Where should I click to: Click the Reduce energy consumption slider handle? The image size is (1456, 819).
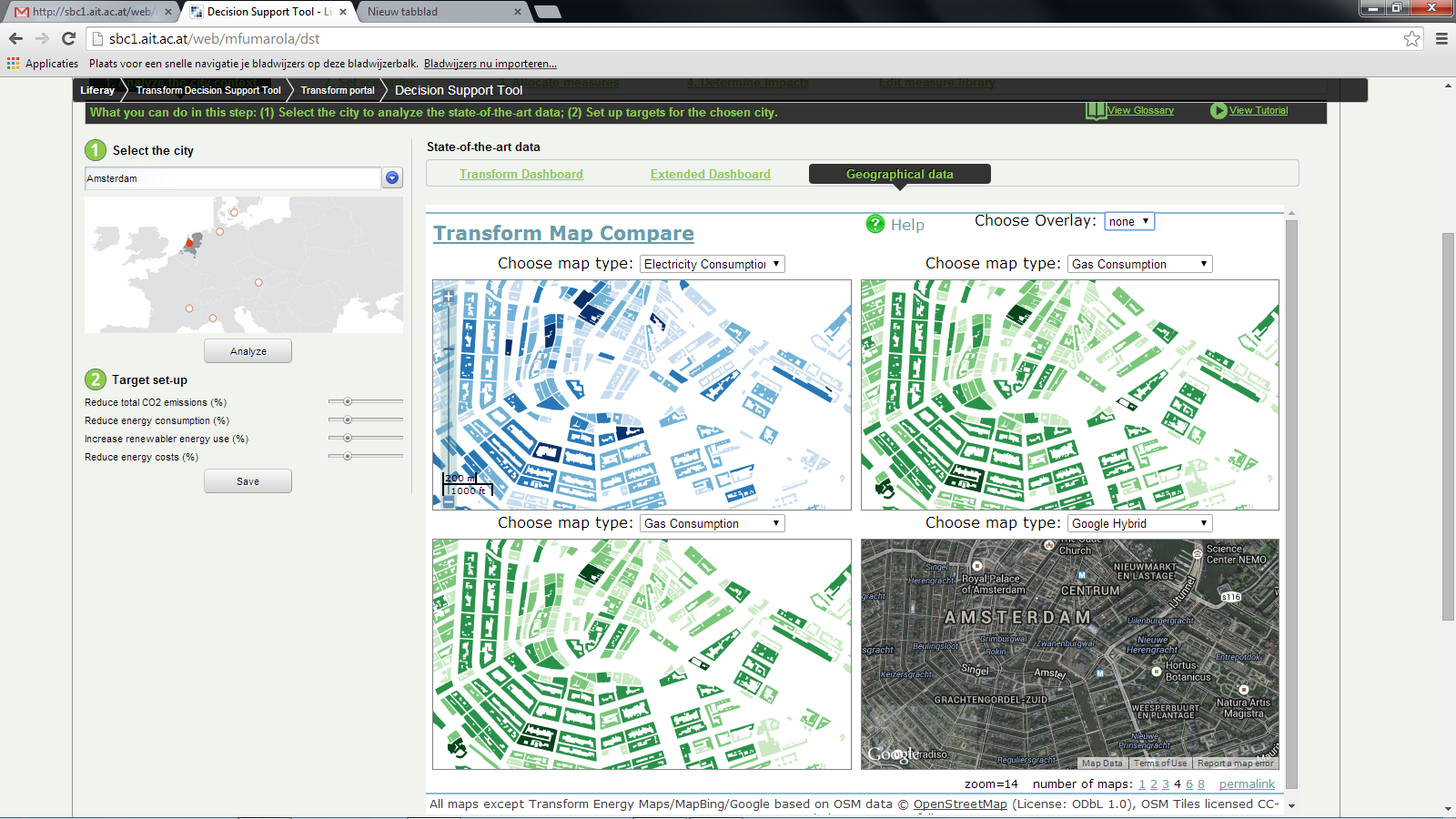pyautogui.click(x=347, y=420)
